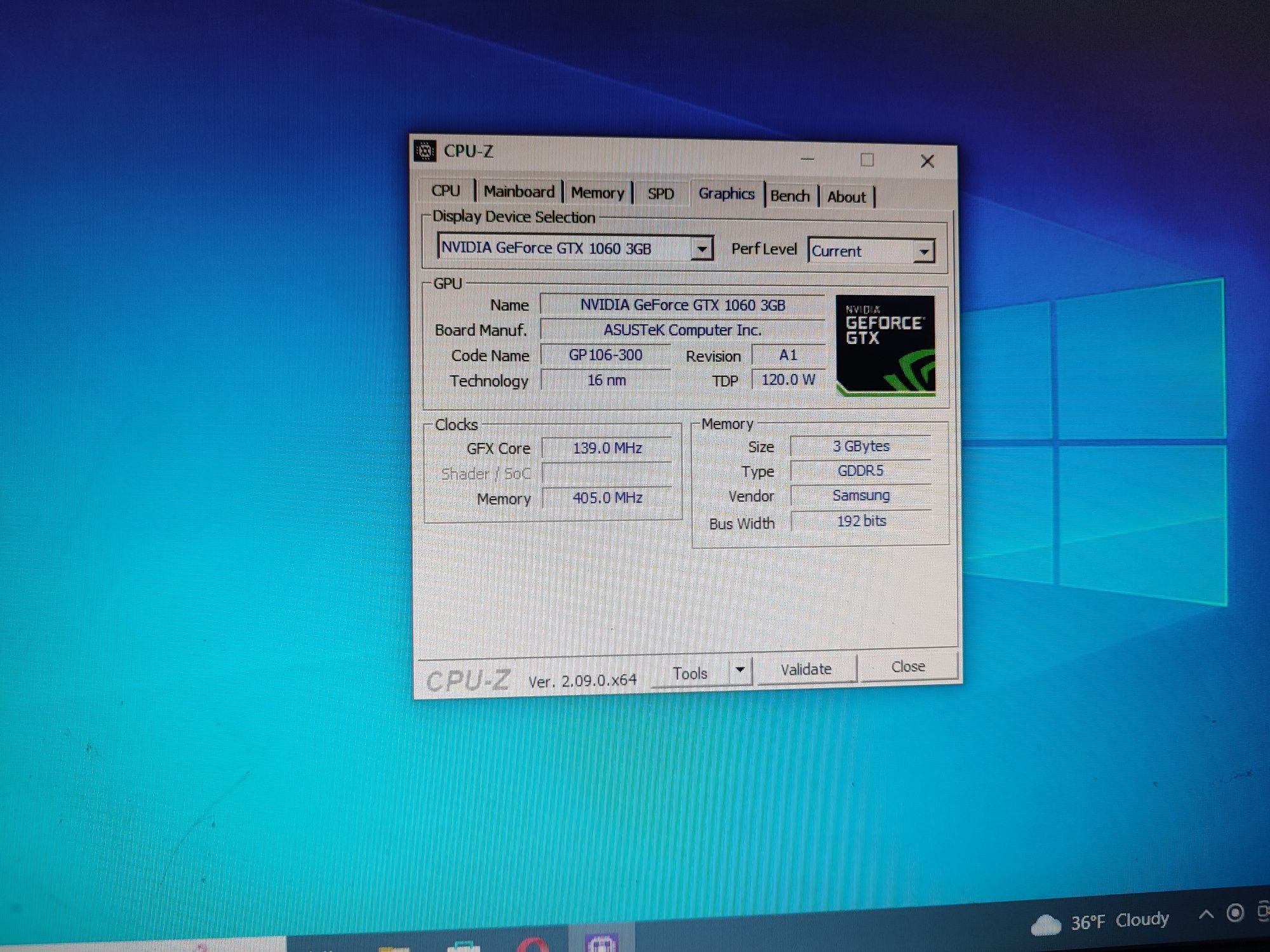Open the Perf Level Current dropdown
Screen dimensions: 1270x952
[871, 251]
